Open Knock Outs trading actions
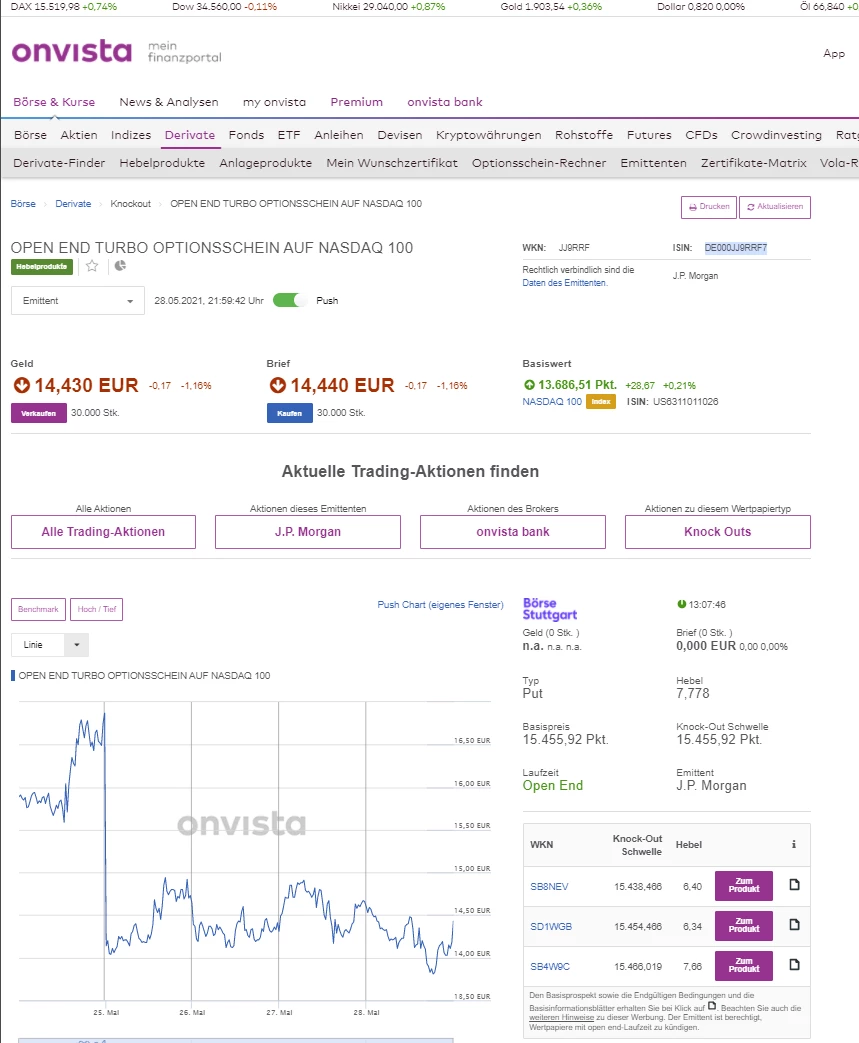This screenshot has width=859, height=1043. (717, 531)
